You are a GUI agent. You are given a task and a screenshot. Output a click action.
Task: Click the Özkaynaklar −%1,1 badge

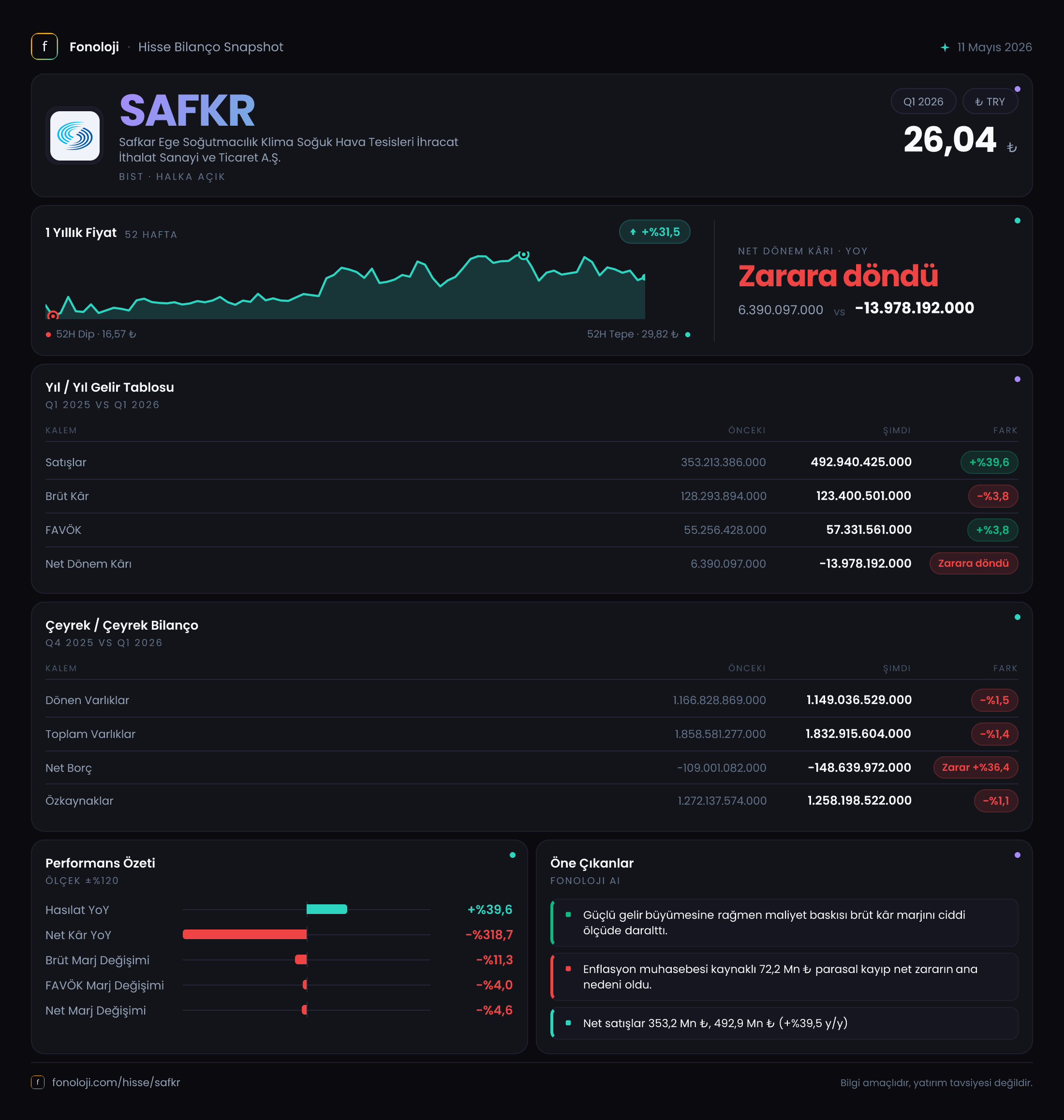tap(995, 801)
